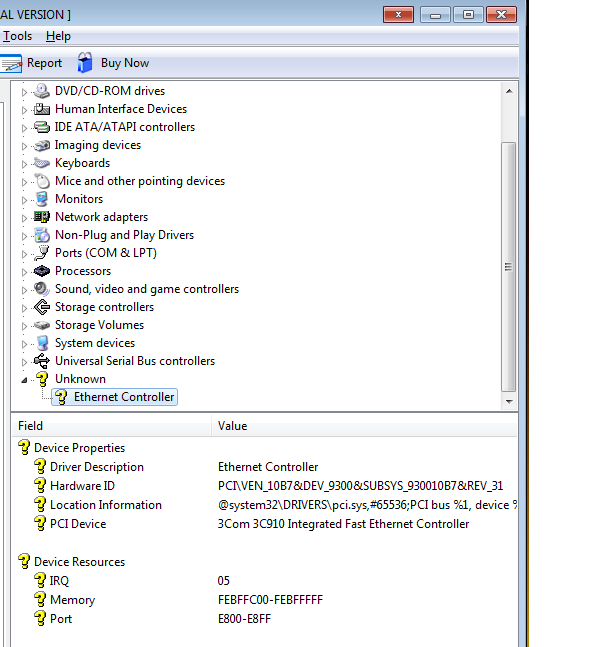Screen dimensions: 614x647
Task: Click the Unknown category question mark icon
Action: 42,379
